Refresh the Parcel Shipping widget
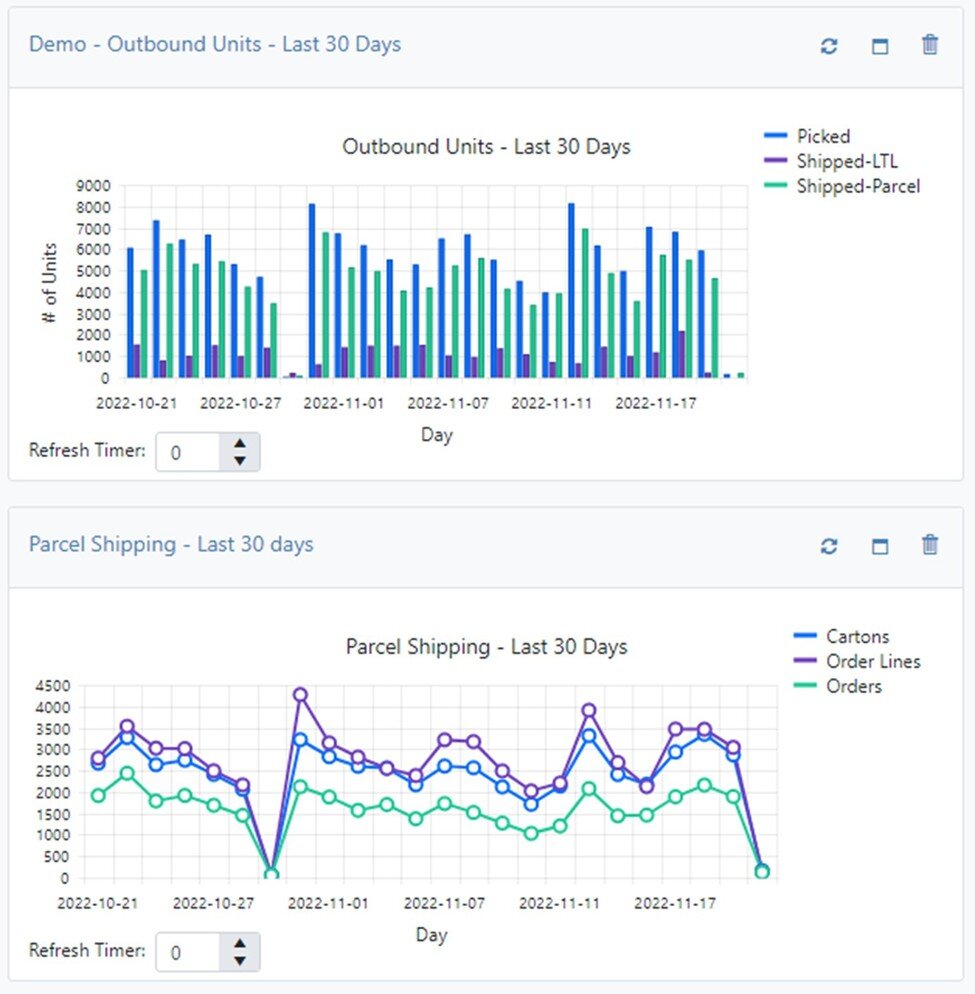The height and width of the screenshot is (994, 975). pos(829,546)
